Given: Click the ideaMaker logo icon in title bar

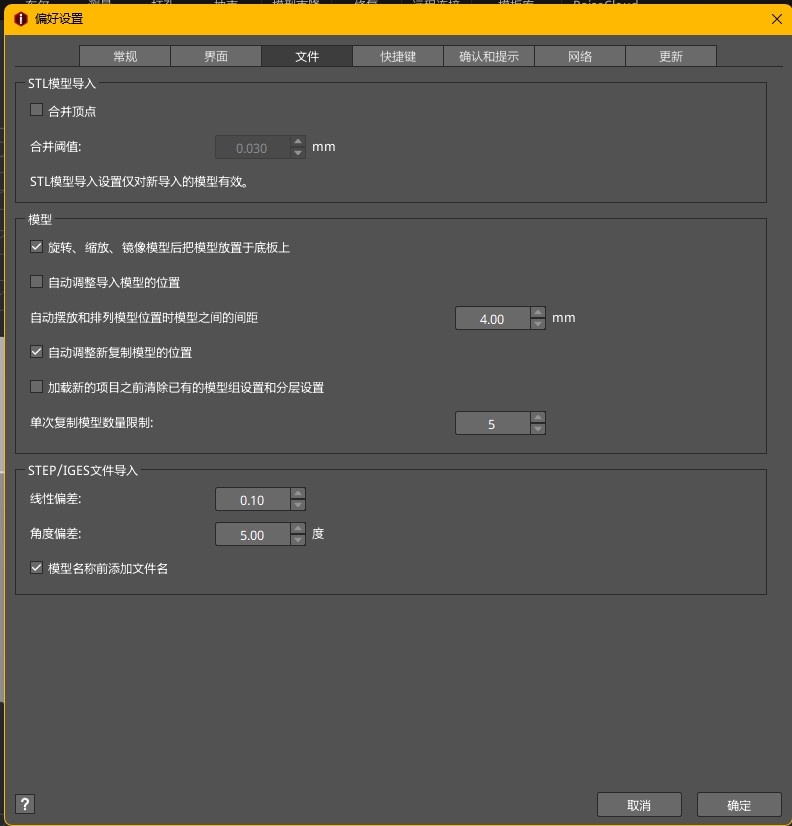Looking at the screenshot, I should point(21,19).
